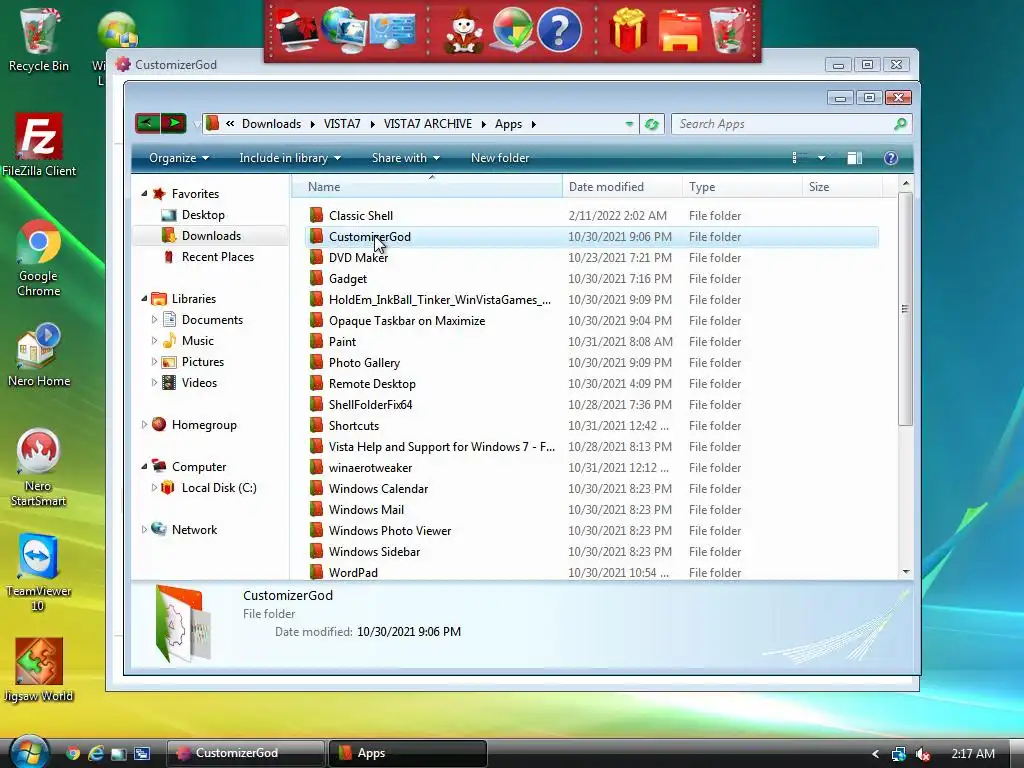1024x768 pixels.
Task: Sort by the Name column header
Action: 427,187
